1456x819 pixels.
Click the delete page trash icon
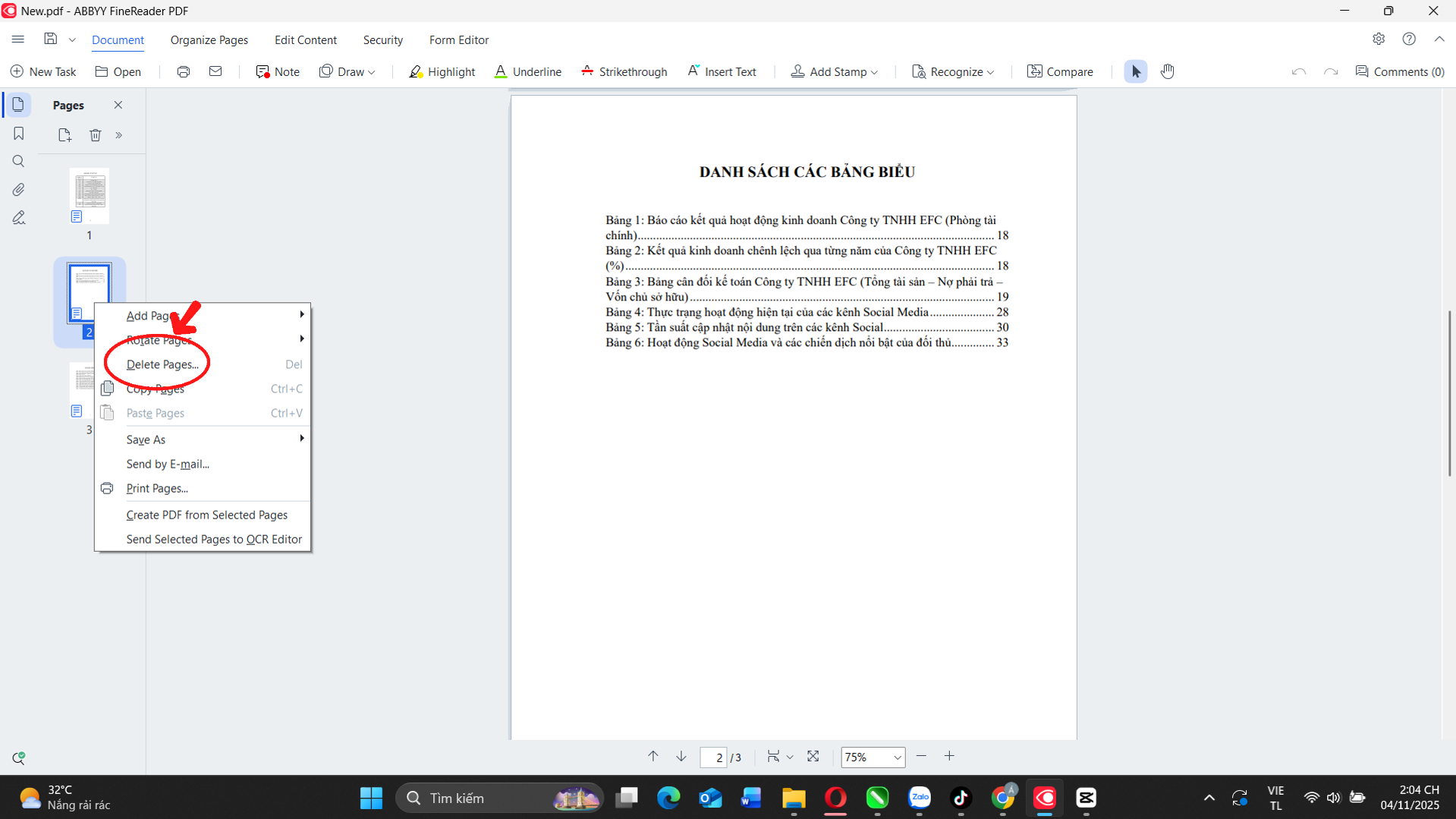pyautogui.click(x=95, y=135)
